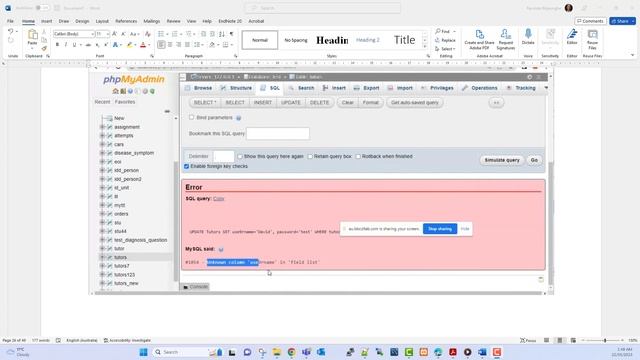Click the Windows Start button

point(143,352)
